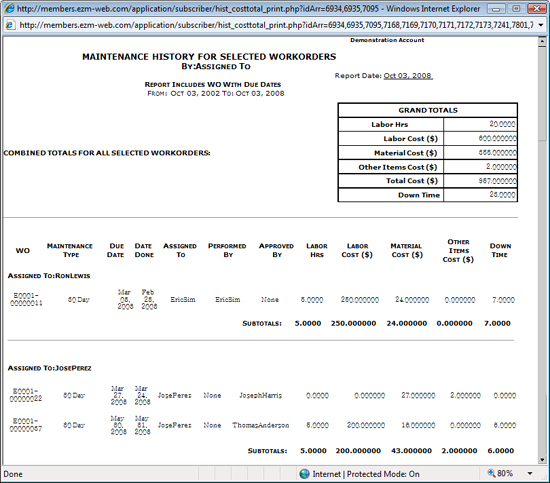Click the 'Done' status text
The width and height of the screenshot is (550, 483).
click(13, 474)
